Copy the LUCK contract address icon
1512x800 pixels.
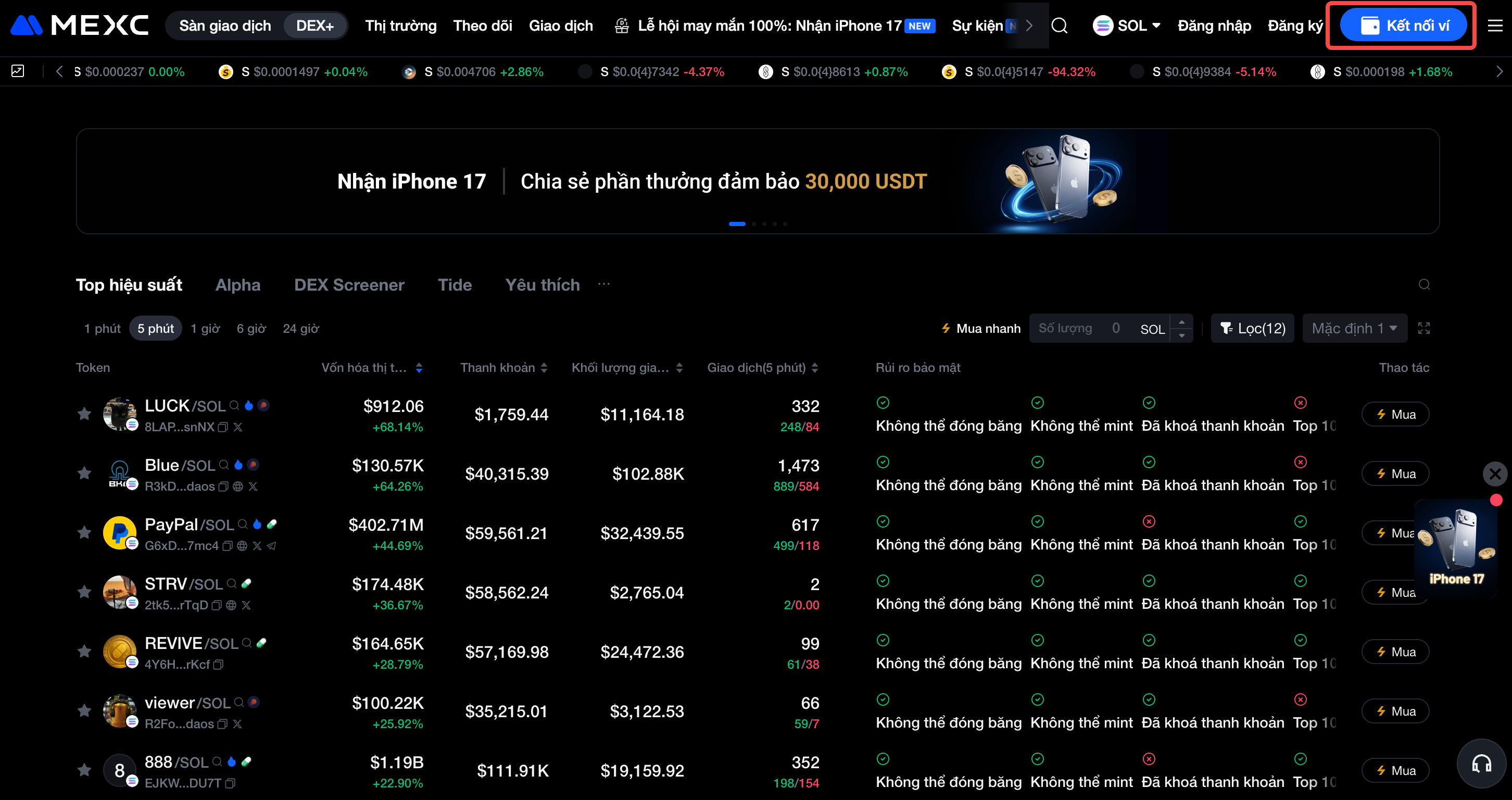tap(223, 427)
